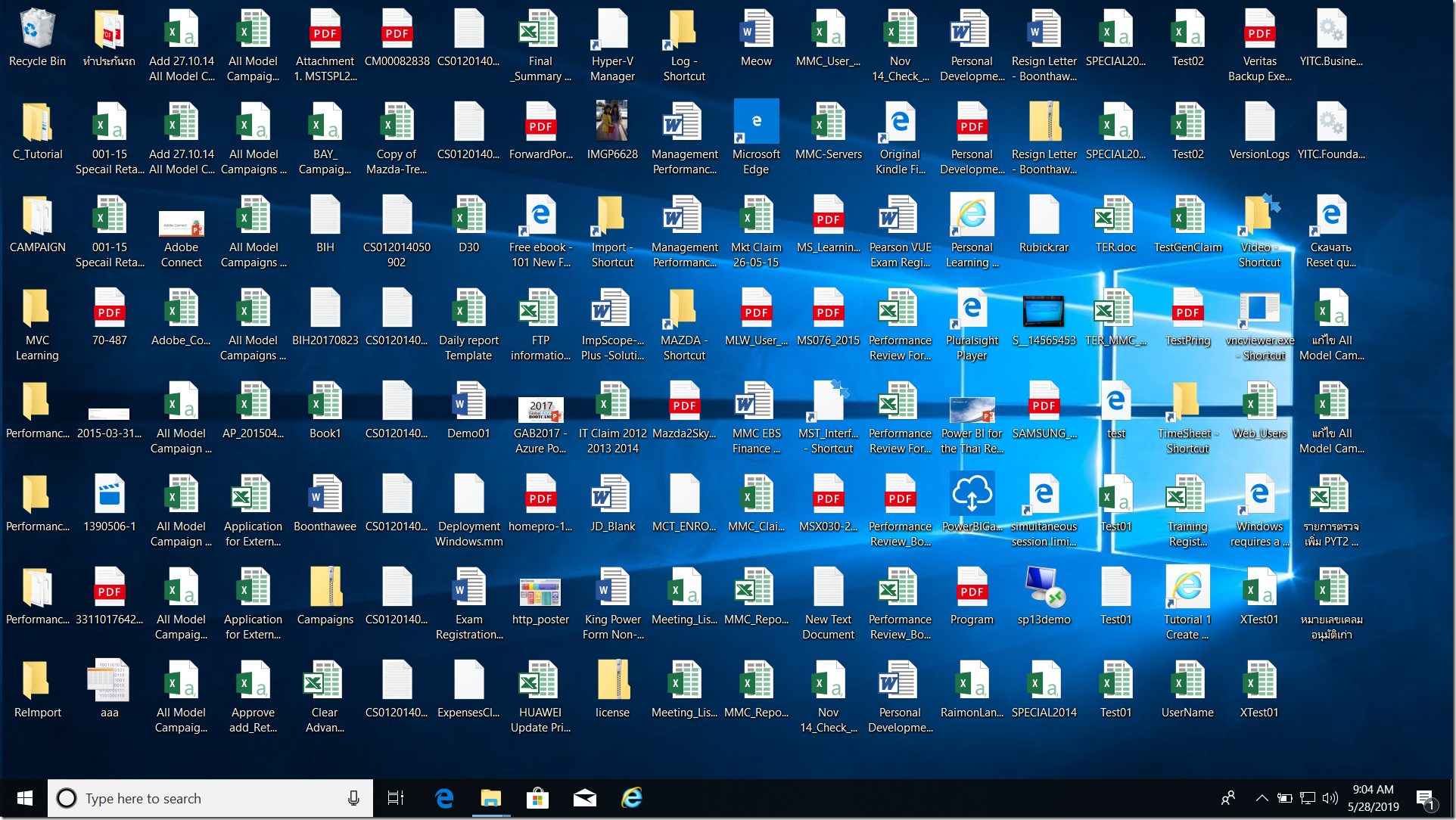Open the Windows Start menu

pyautogui.click(x=24, y=798)
